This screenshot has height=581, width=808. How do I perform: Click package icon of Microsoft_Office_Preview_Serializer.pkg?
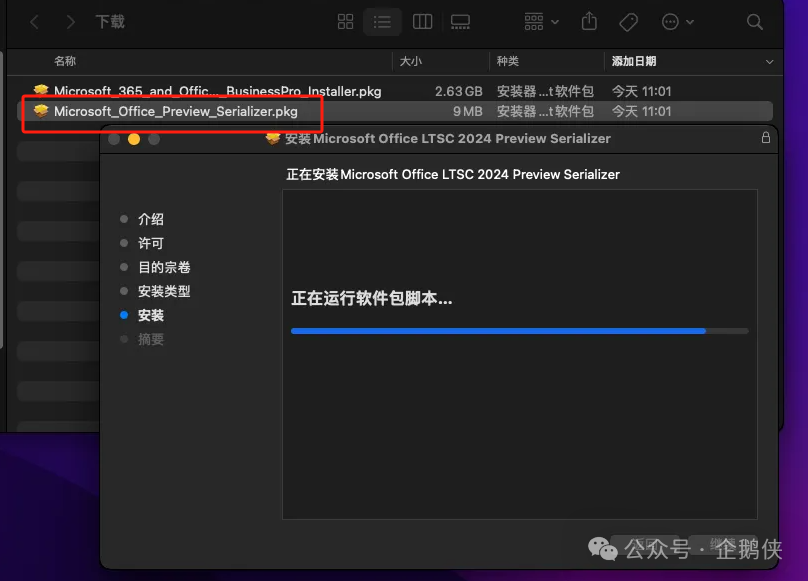pos(41,110)
